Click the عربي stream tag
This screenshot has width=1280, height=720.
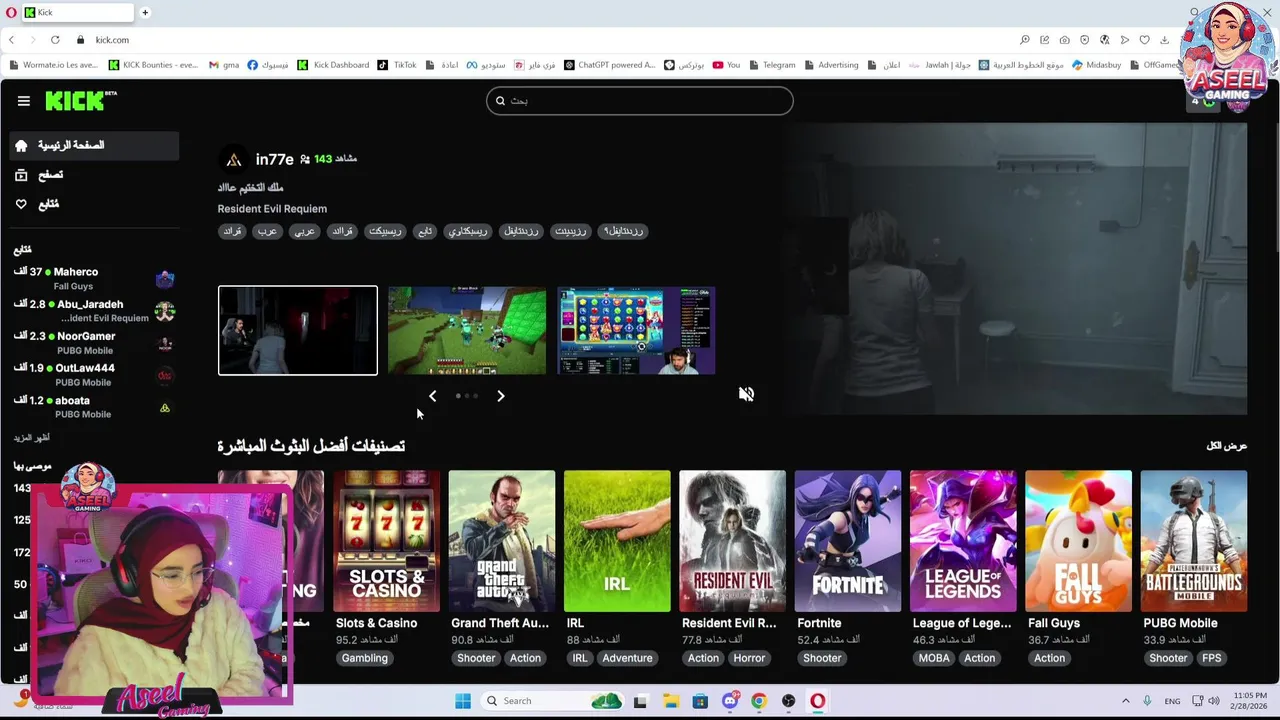(304, 231)
